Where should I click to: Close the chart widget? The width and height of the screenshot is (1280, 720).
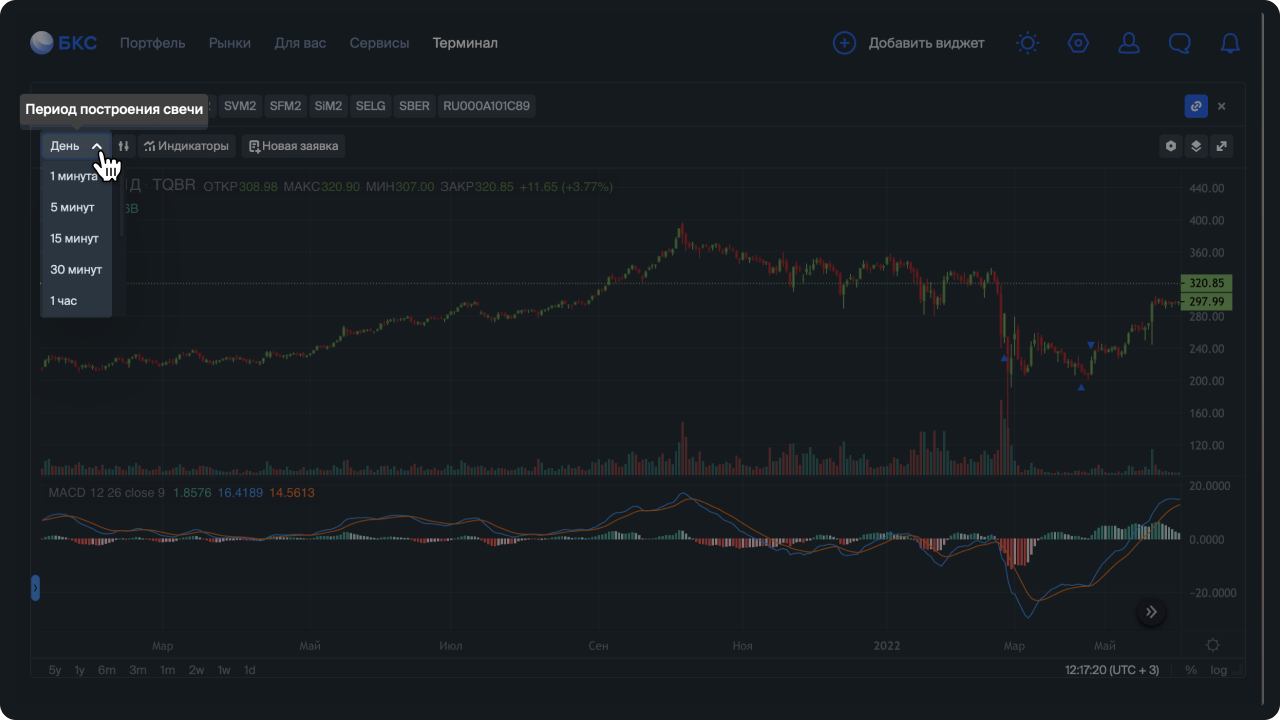click(1222, 106)
